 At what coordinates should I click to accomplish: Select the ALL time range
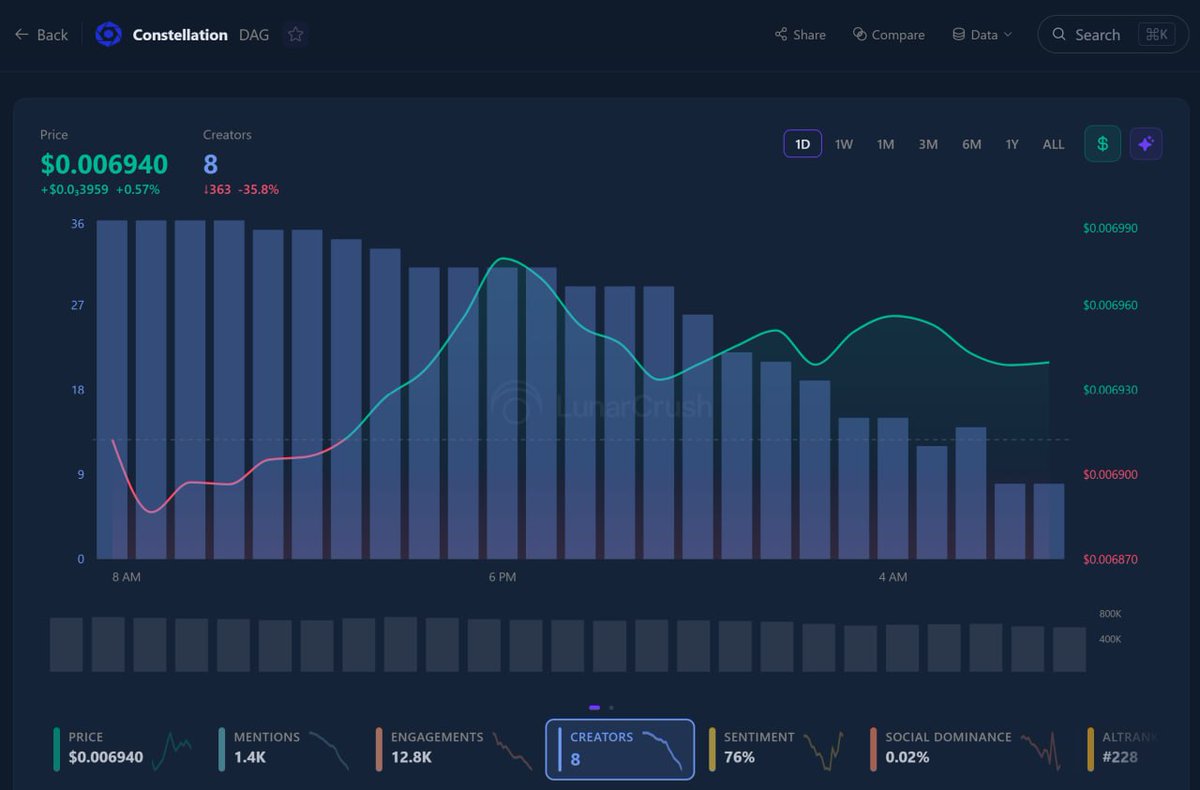pyautogui.click(x=1053, y=144)
